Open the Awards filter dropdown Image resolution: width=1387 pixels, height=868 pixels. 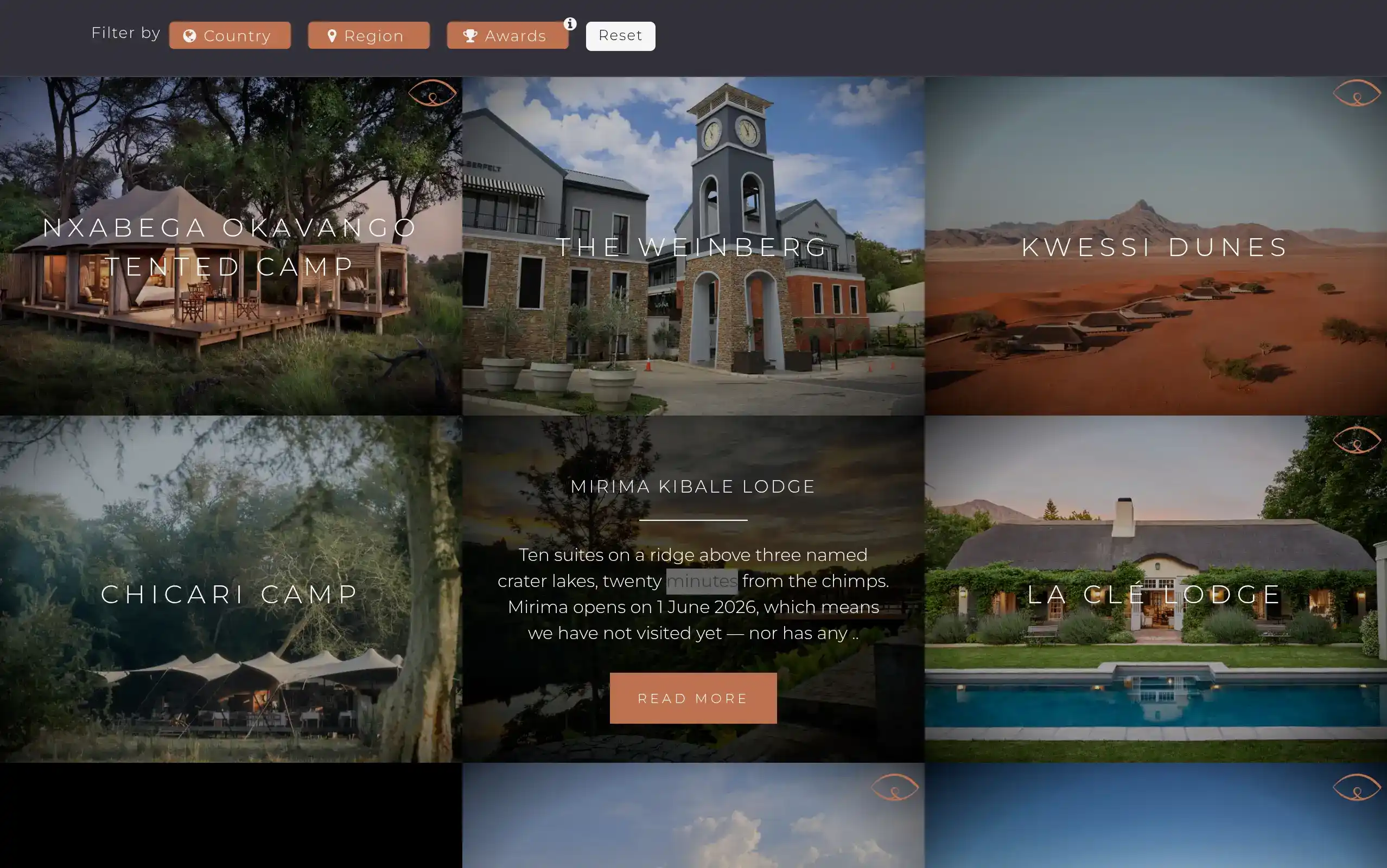pyautogui.click(x=507, y=36)
